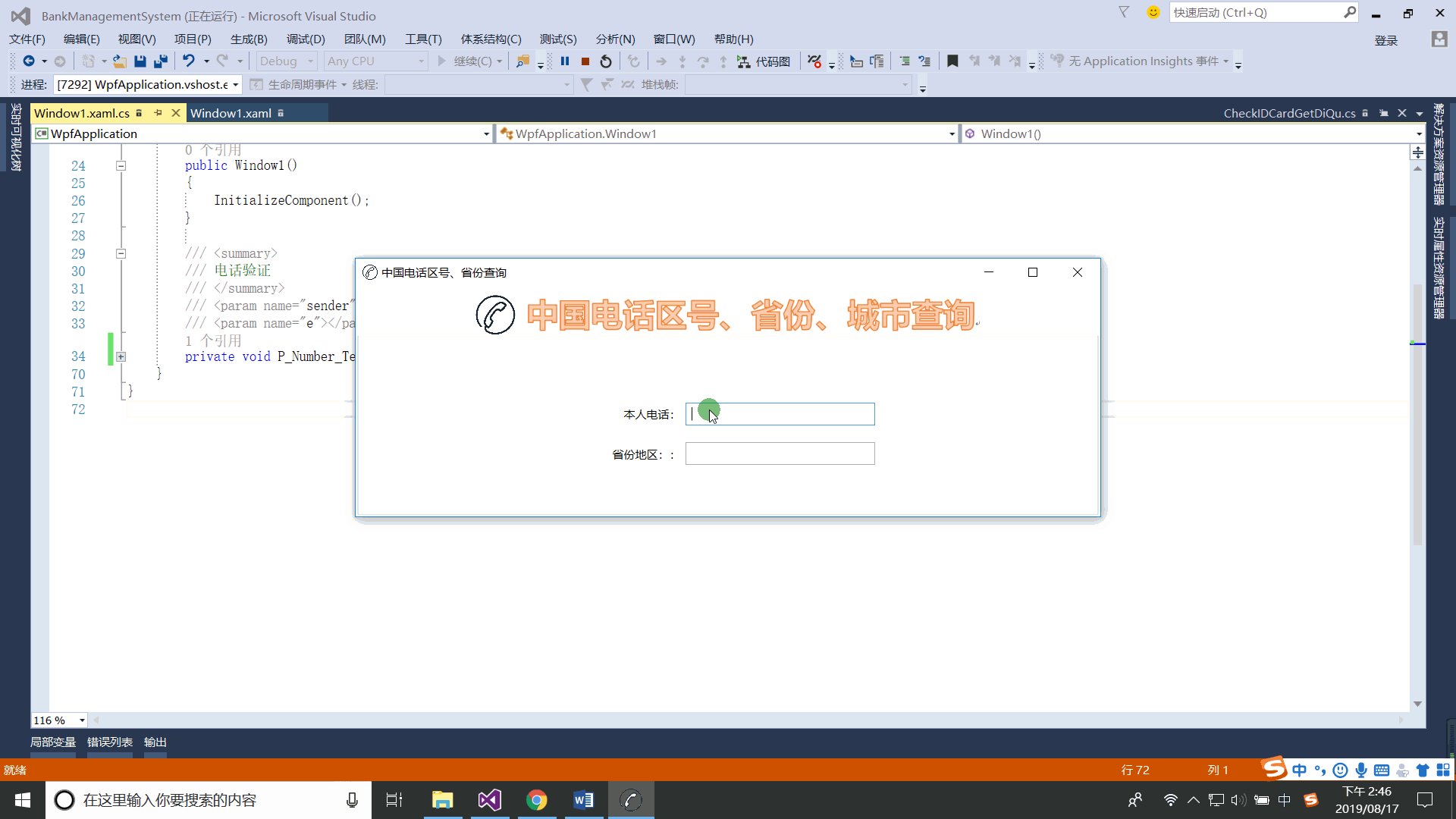Open Chrome from the Windows taskbar
The height and width of the screenshot is (819, 1456).
[537, 800]
